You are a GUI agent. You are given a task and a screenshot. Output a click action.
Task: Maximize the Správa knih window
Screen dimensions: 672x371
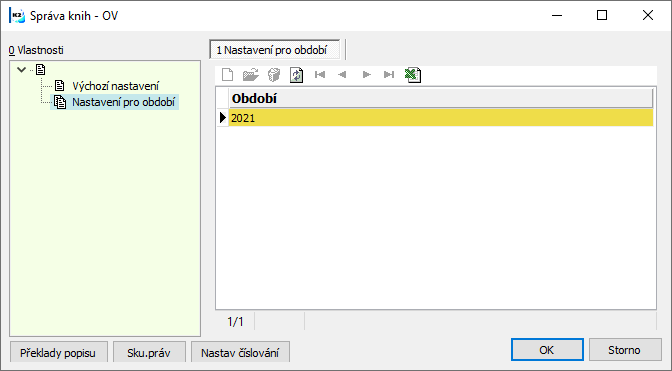point(602,15)
